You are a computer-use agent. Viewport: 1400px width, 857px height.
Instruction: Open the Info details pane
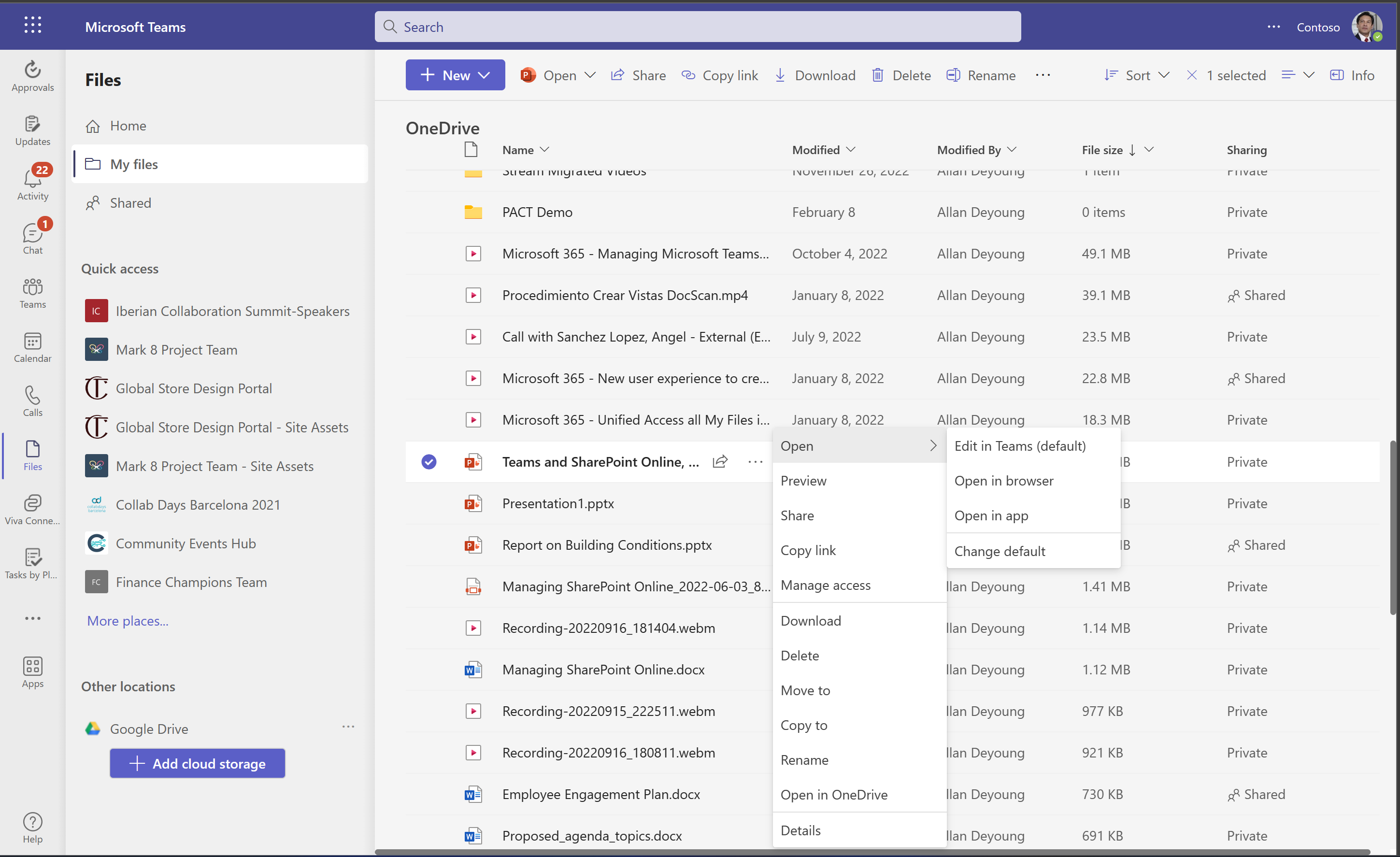click(1352, 75)
